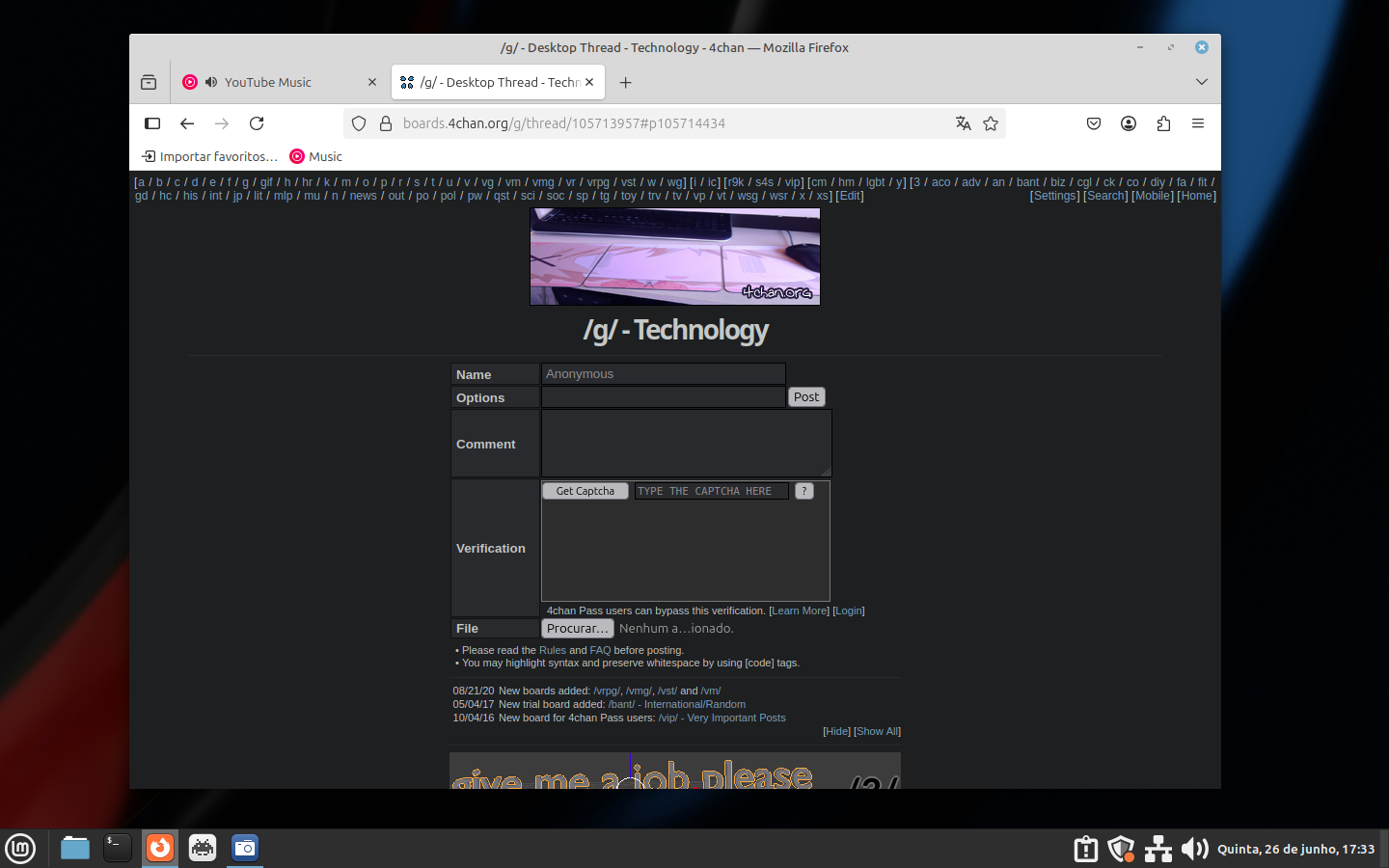Open the Search link on 4chan
This screenshot has height=868, width=1389.
[x=1105, y=196]
